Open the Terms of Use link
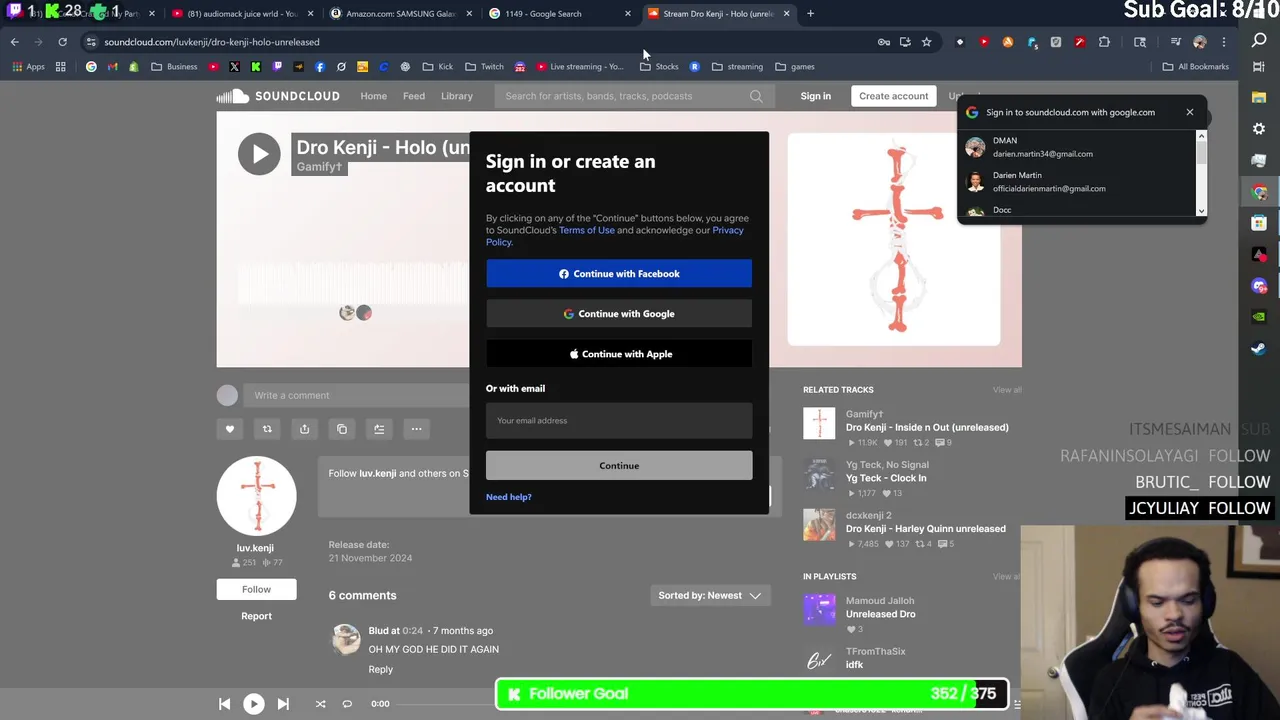This screenshot has width=1280, height=720. [587, 230]
